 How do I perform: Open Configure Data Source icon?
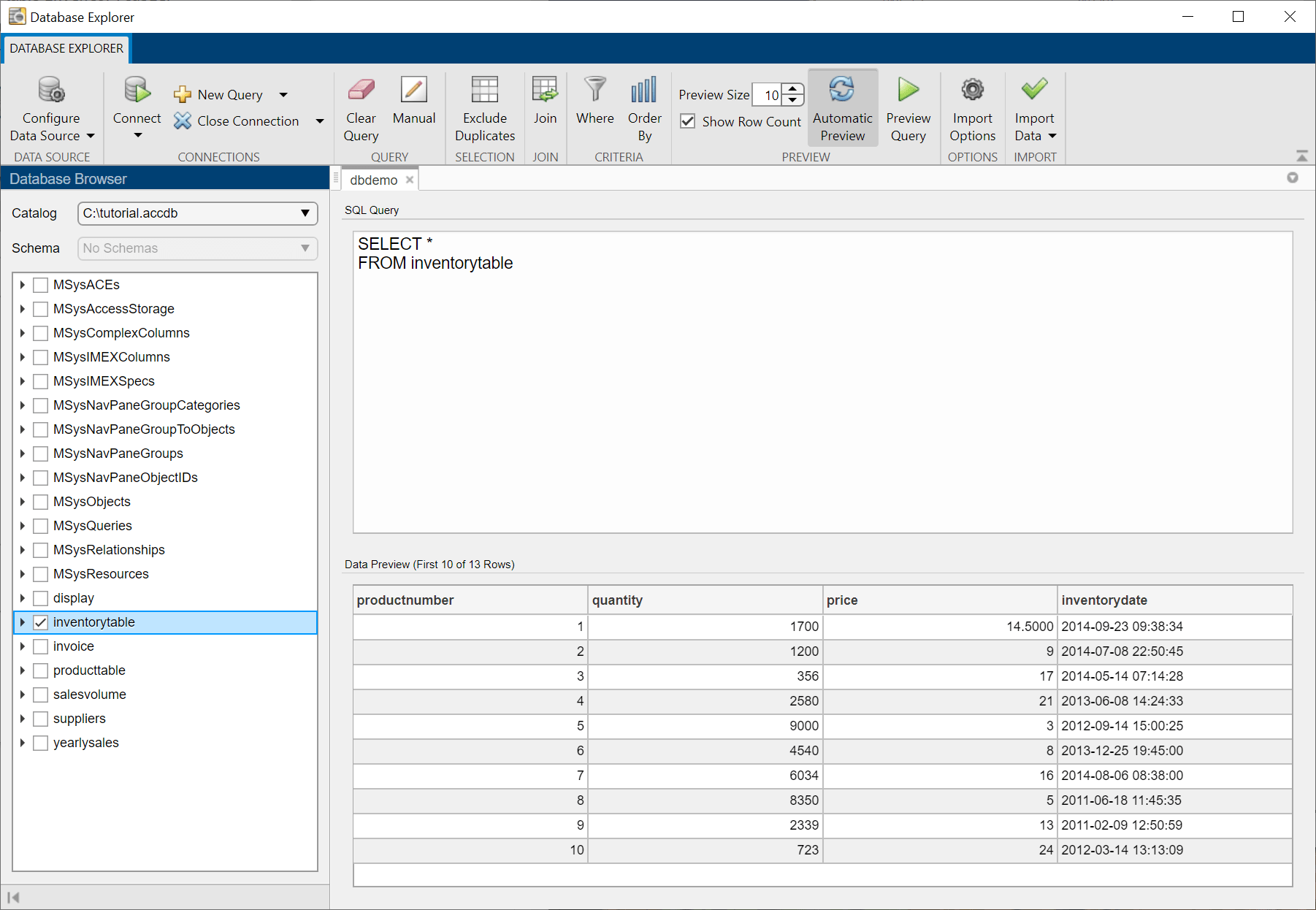click(51, 91)
